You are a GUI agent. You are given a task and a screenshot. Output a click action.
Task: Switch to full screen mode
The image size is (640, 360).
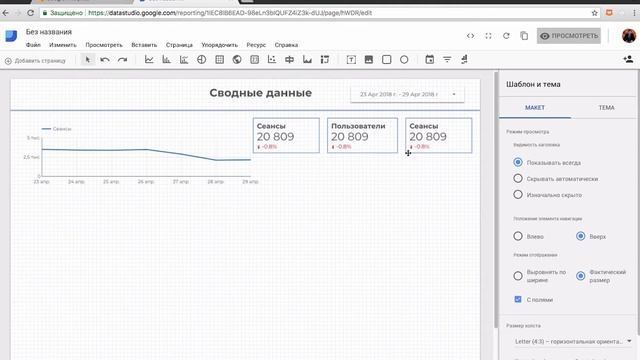point(488,36)
